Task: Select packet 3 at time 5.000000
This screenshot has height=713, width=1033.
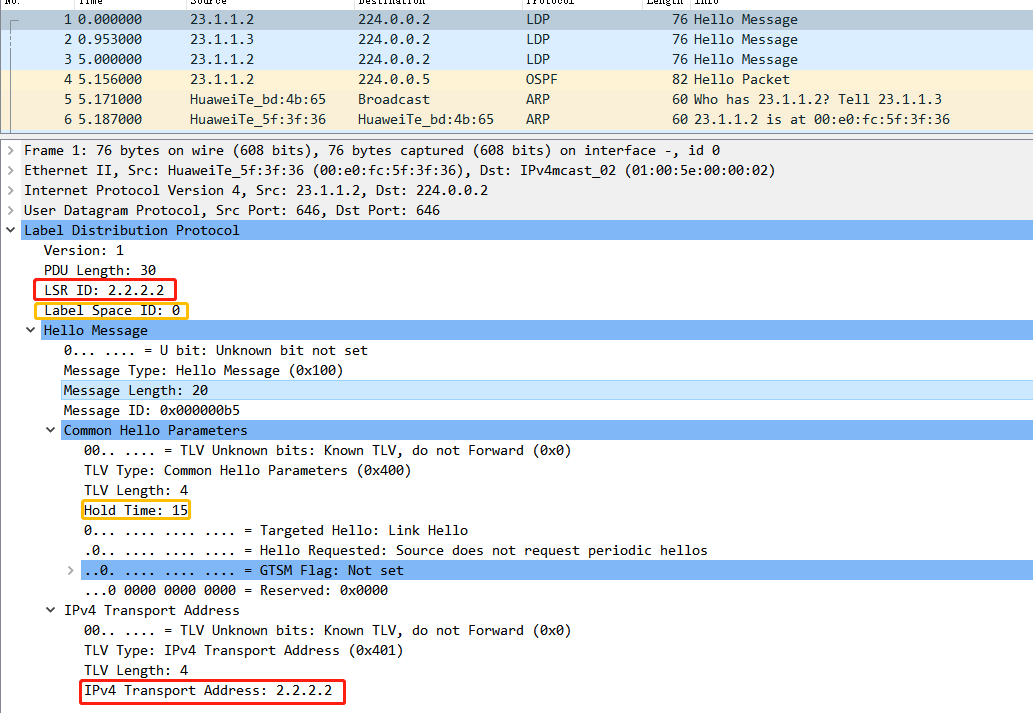Action: 516,59
